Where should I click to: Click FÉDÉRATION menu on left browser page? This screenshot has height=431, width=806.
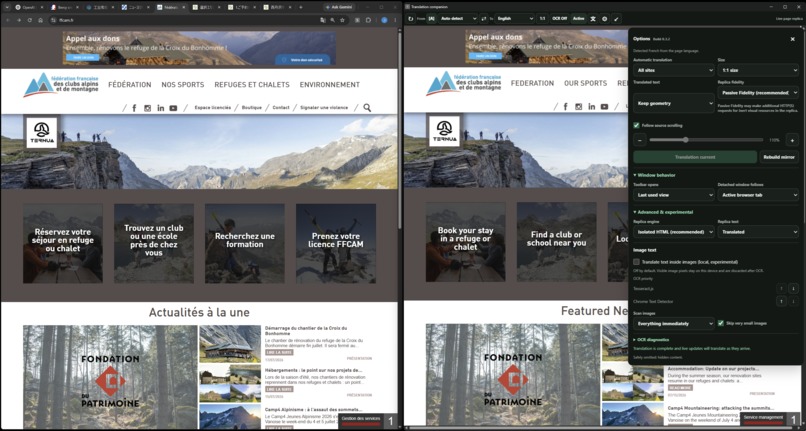(130, 84)
